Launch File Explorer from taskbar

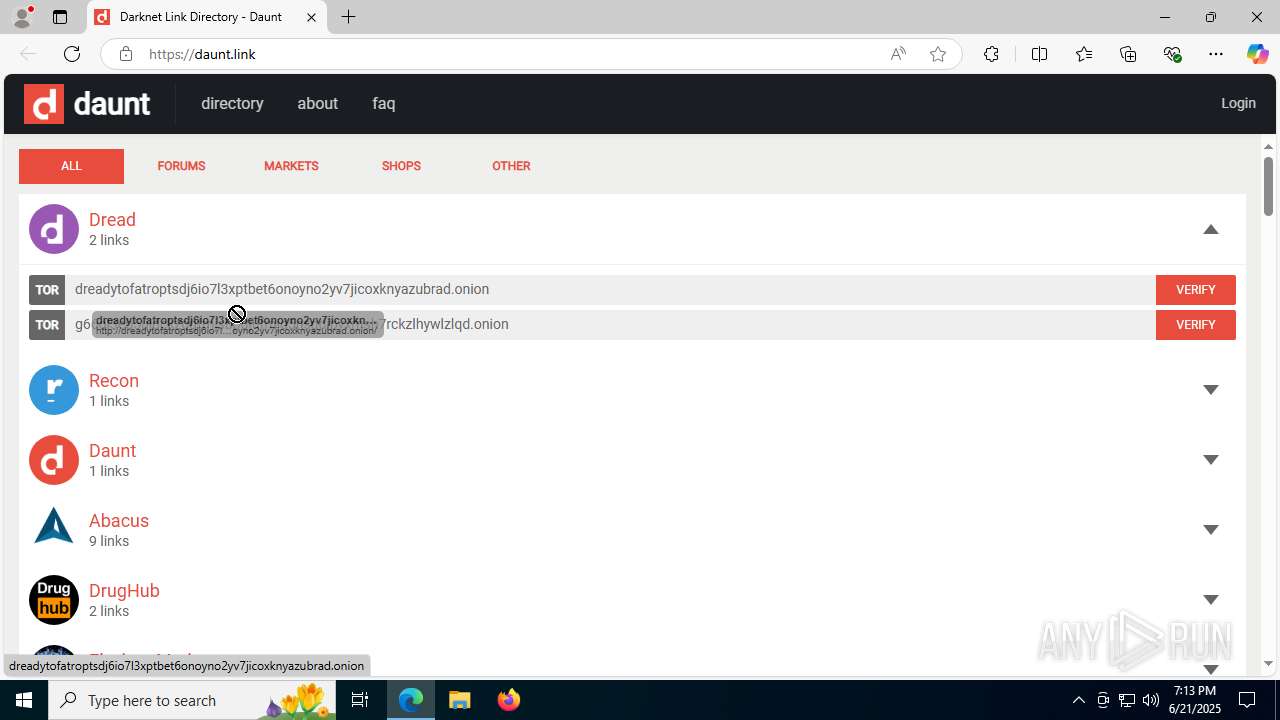(459, 700)
